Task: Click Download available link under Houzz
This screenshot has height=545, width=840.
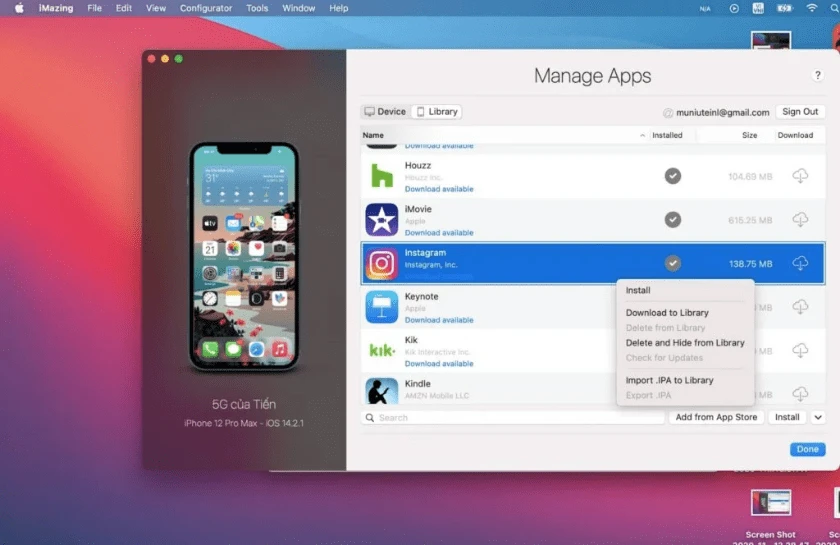Action: click(x=439, y=189)
